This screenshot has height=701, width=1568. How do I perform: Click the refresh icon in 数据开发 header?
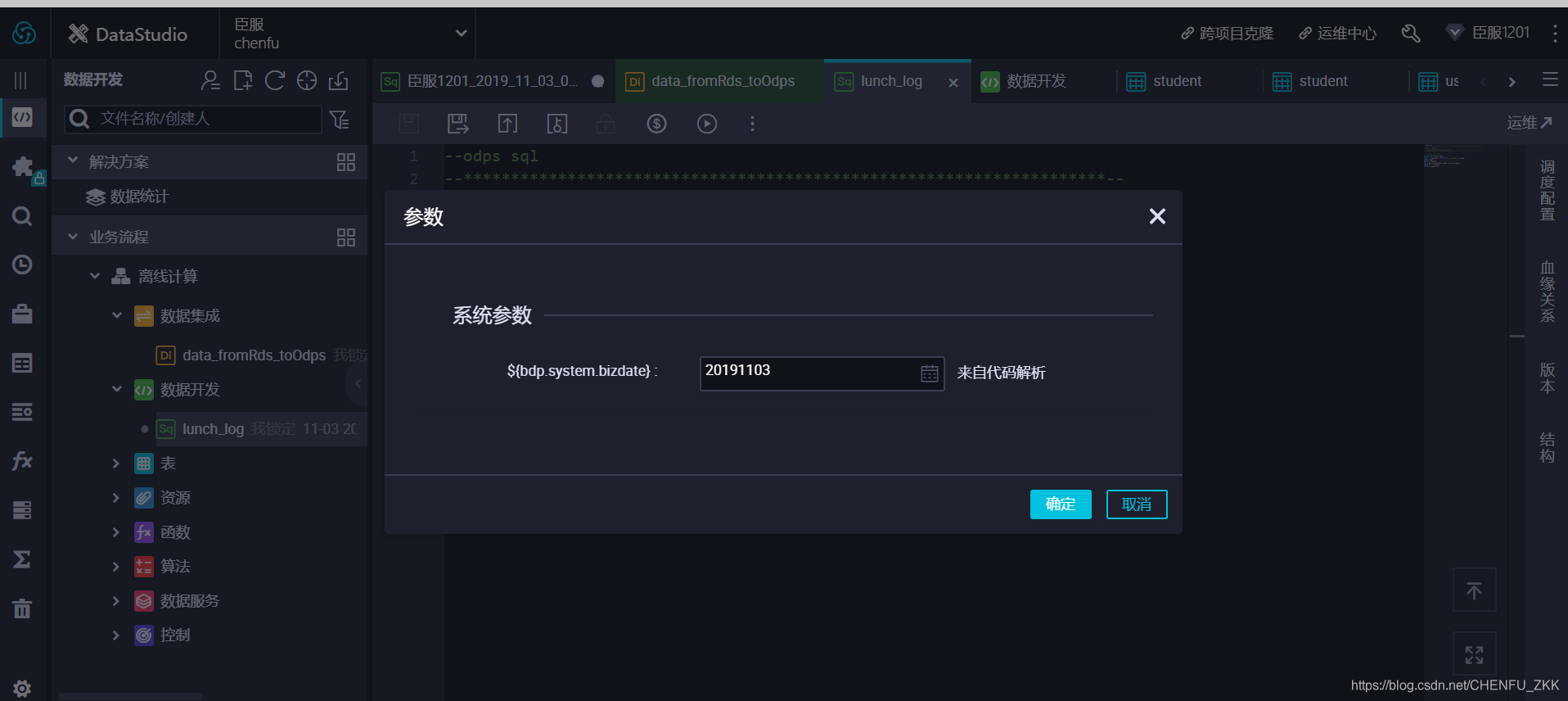click(x=275, y=79)
